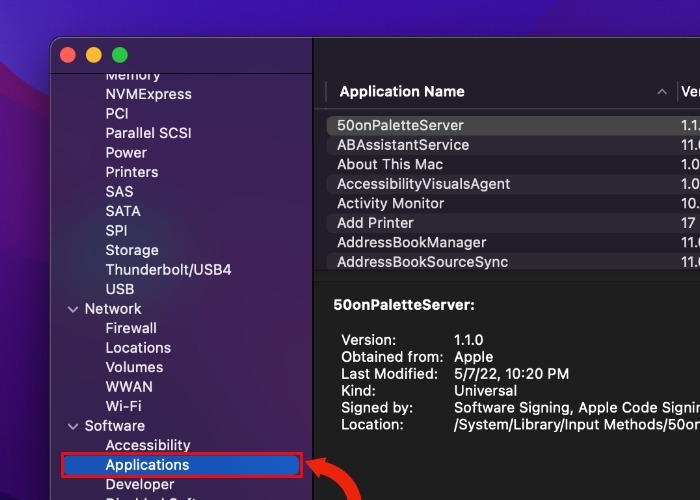Select Locations under Network
This screenshot has width=700, height=500.
tap(138, 348)
